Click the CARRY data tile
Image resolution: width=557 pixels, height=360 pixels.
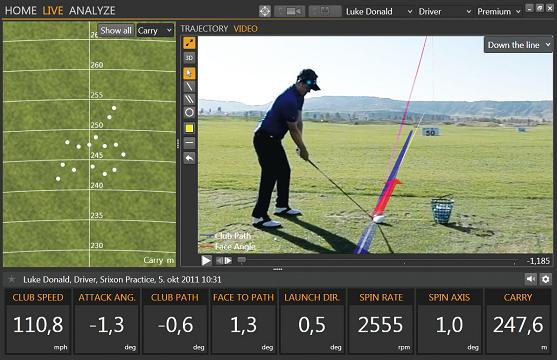tap(518, 322)
